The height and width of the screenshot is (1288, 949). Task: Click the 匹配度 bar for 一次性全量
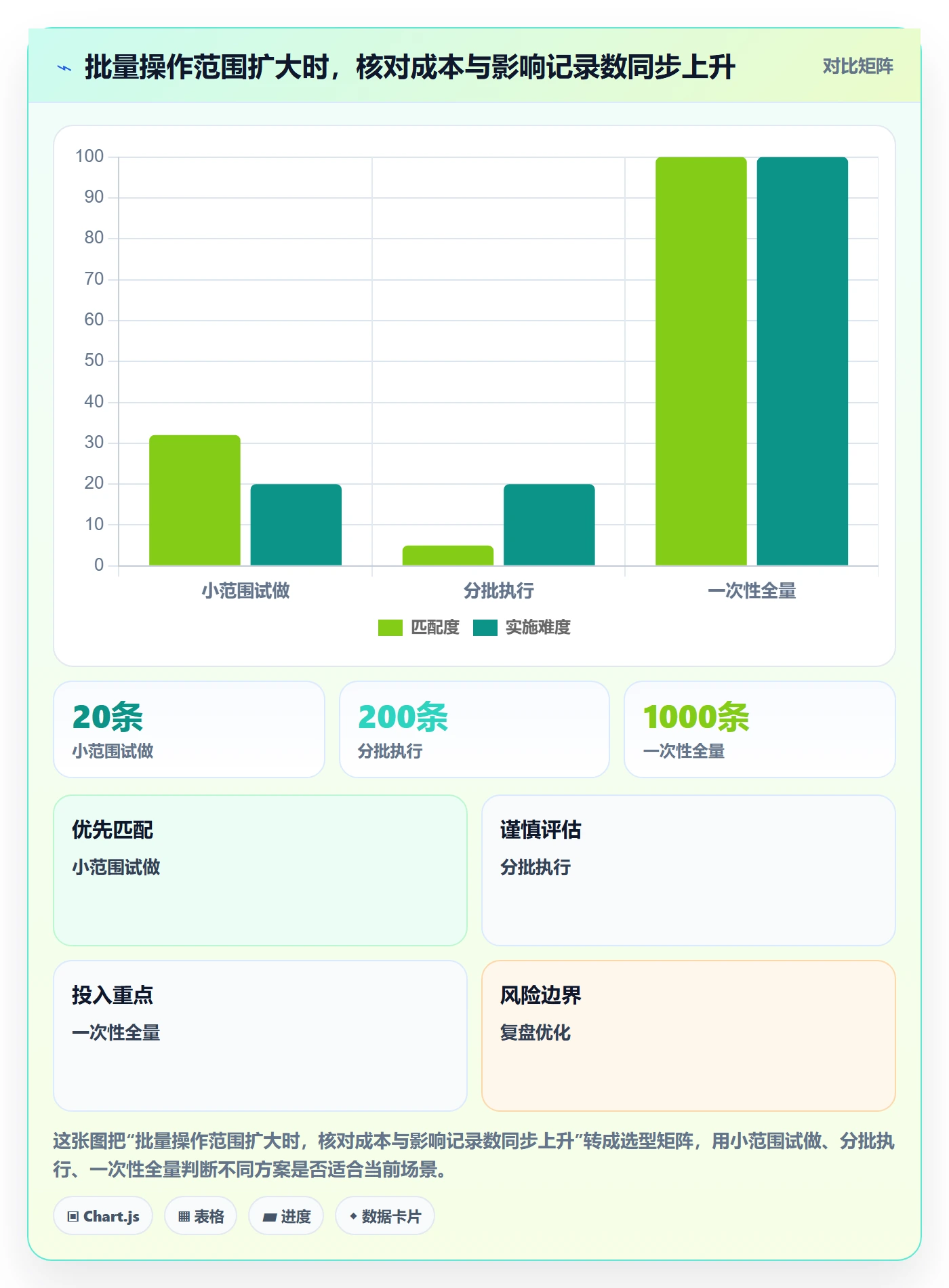(x=701, y=361)
